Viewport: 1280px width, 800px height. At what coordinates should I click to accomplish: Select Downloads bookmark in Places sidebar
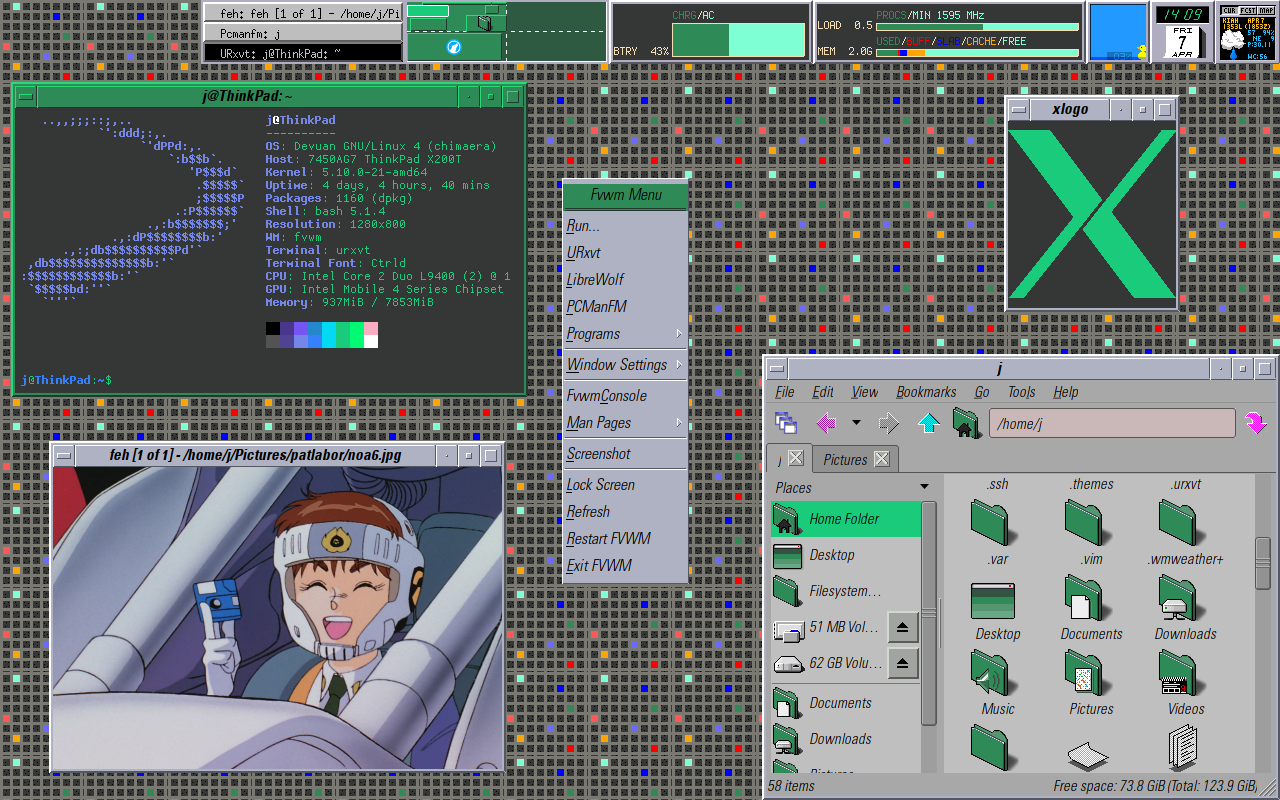pos(846,739)
